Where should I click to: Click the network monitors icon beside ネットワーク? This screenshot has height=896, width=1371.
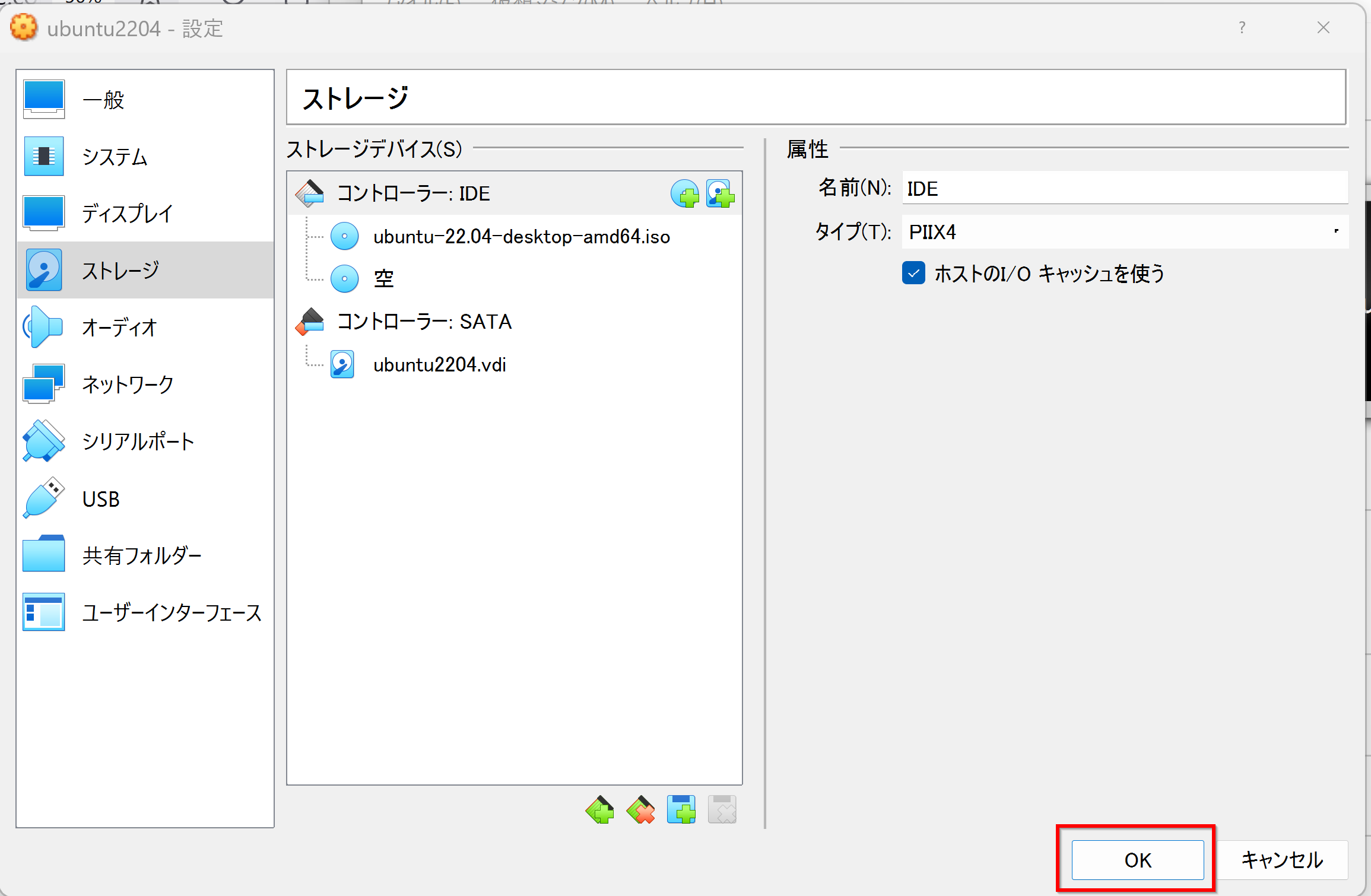pos(44,384)
